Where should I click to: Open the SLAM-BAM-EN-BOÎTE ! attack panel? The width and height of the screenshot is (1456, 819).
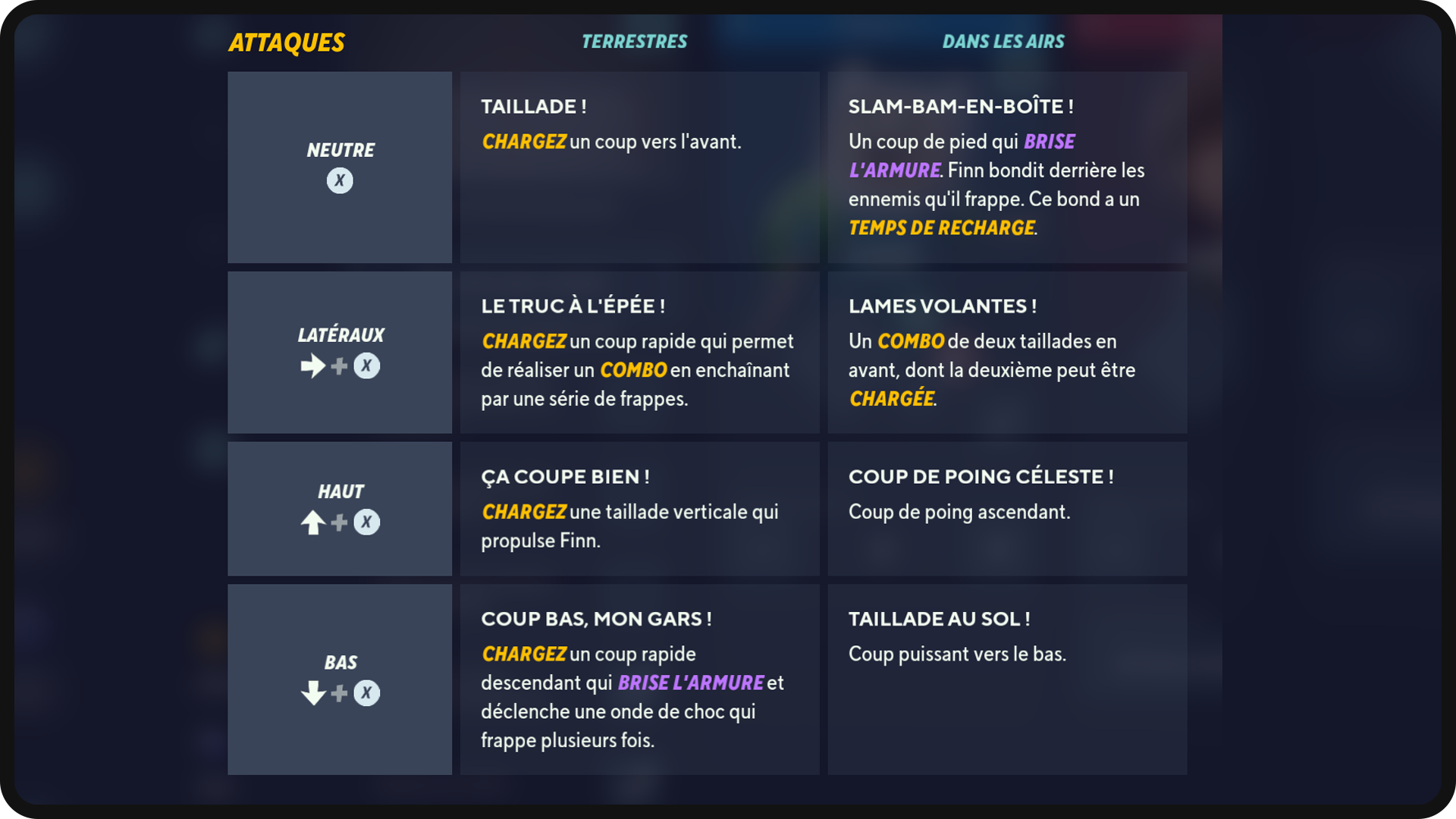(1007, 168)
